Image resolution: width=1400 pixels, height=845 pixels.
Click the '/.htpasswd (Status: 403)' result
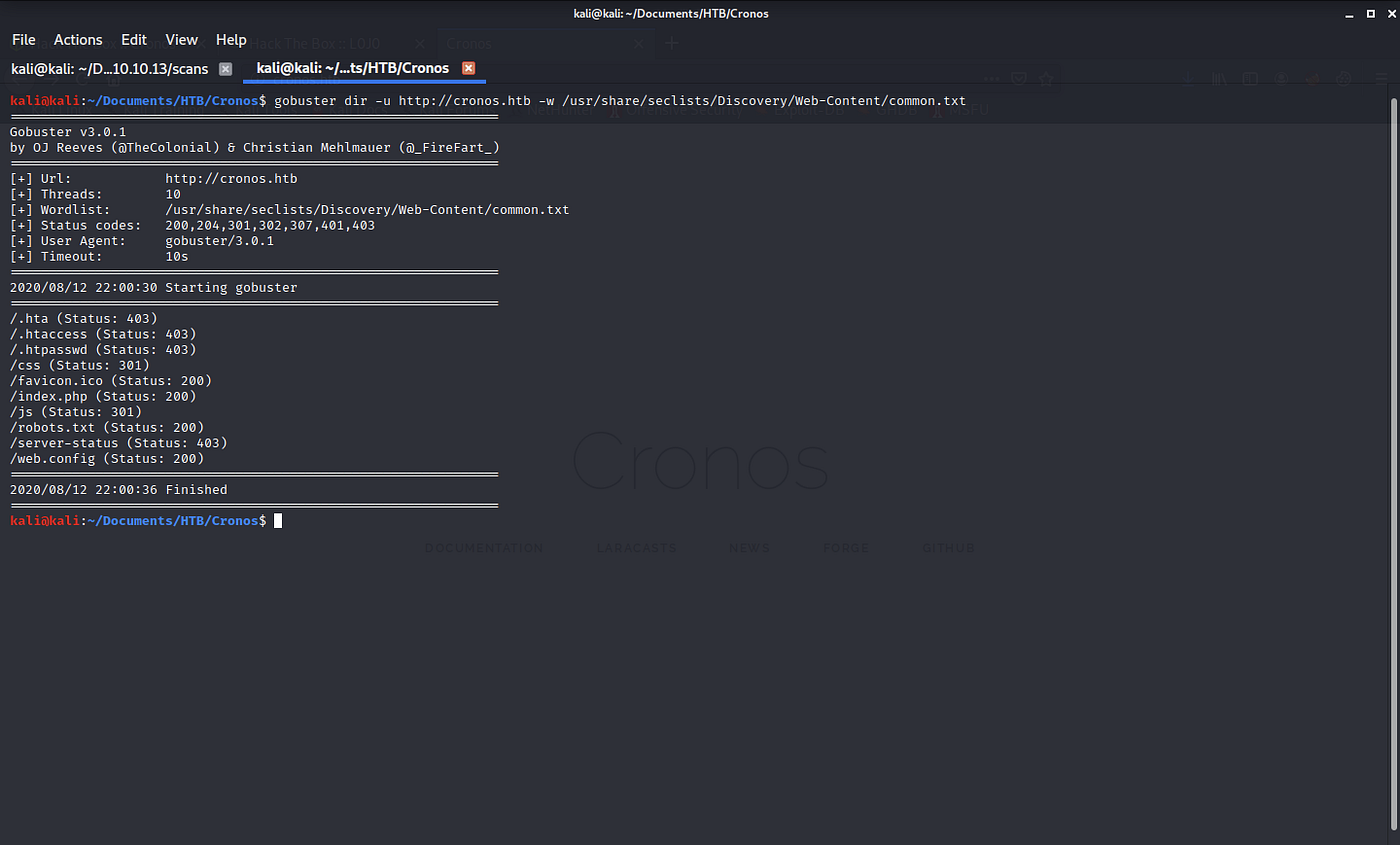(103, 350)
